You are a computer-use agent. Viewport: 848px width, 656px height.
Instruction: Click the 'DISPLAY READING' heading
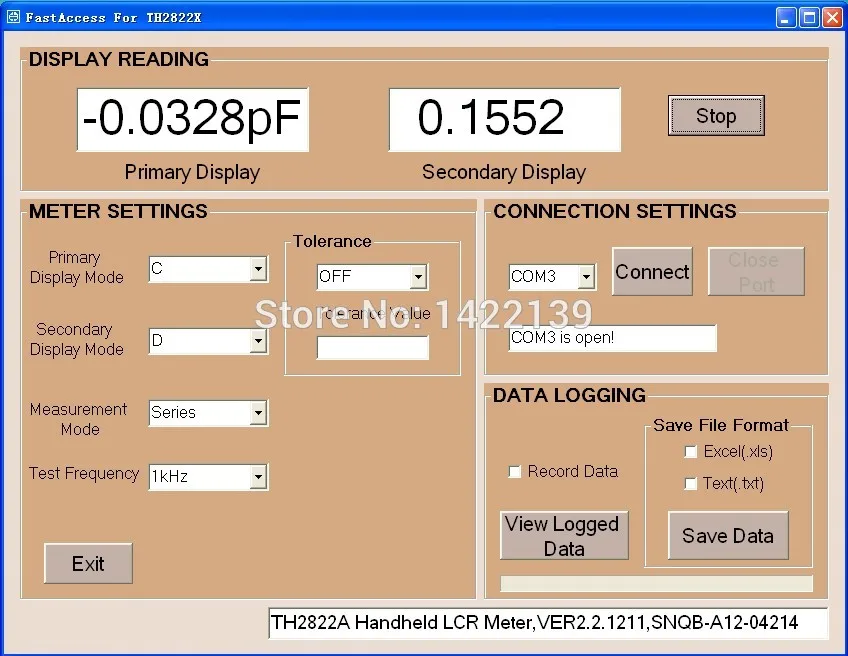119,59
